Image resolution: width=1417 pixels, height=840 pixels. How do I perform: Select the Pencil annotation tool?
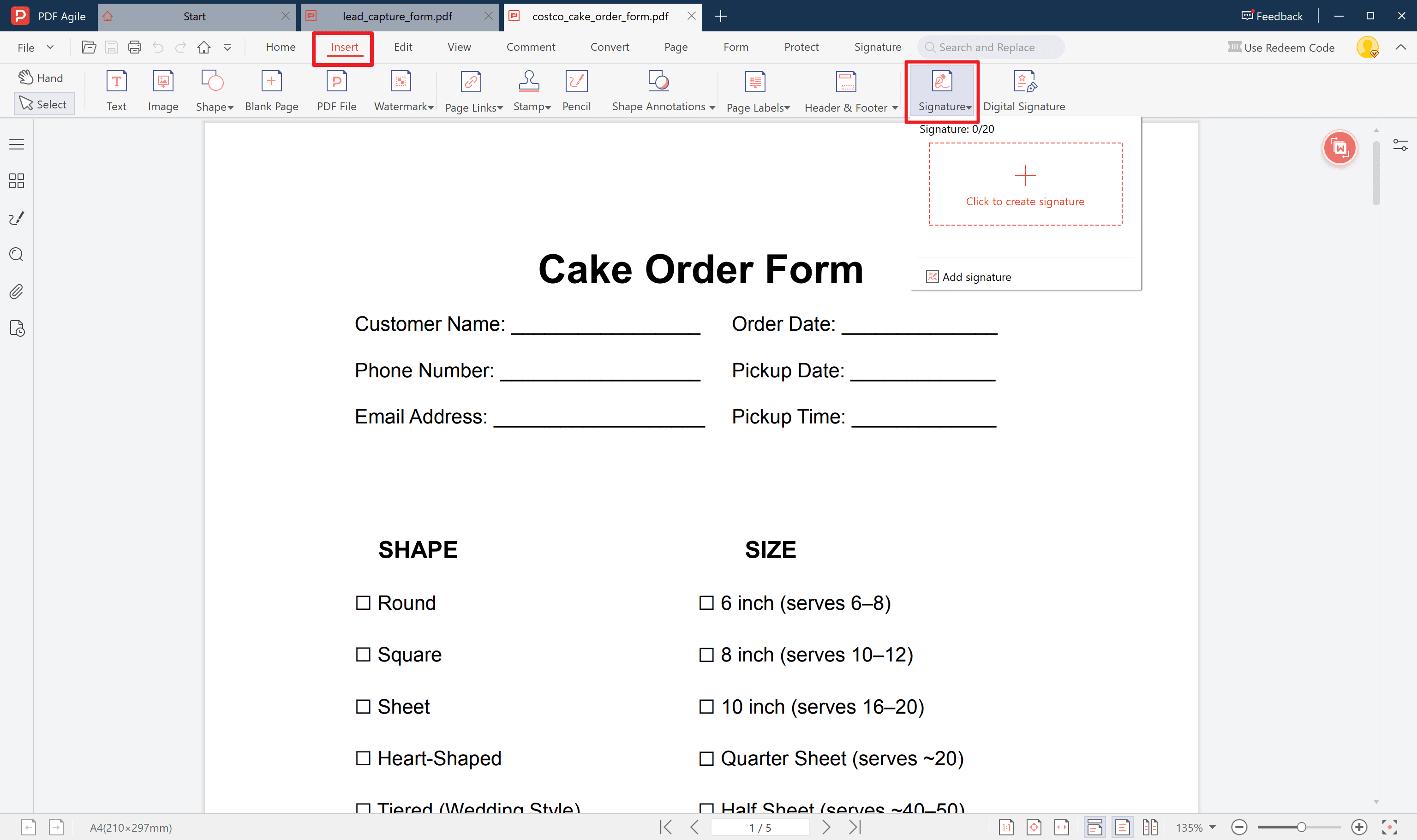tap(576, 90)
